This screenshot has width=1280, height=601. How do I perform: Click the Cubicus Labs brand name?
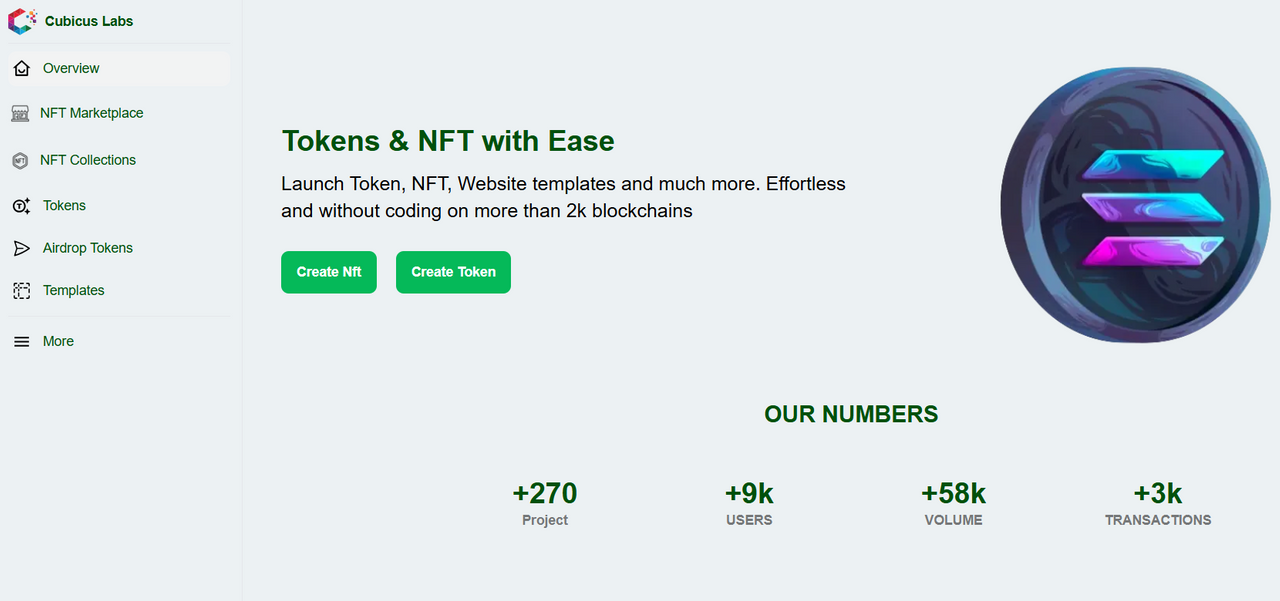(89, 21)
